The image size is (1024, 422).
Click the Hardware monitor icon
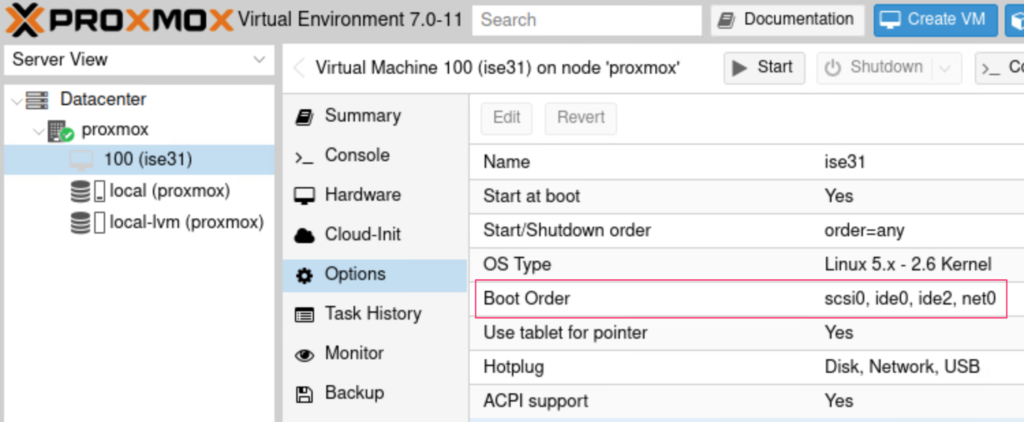pyautogui.click(x=304, y=196)
